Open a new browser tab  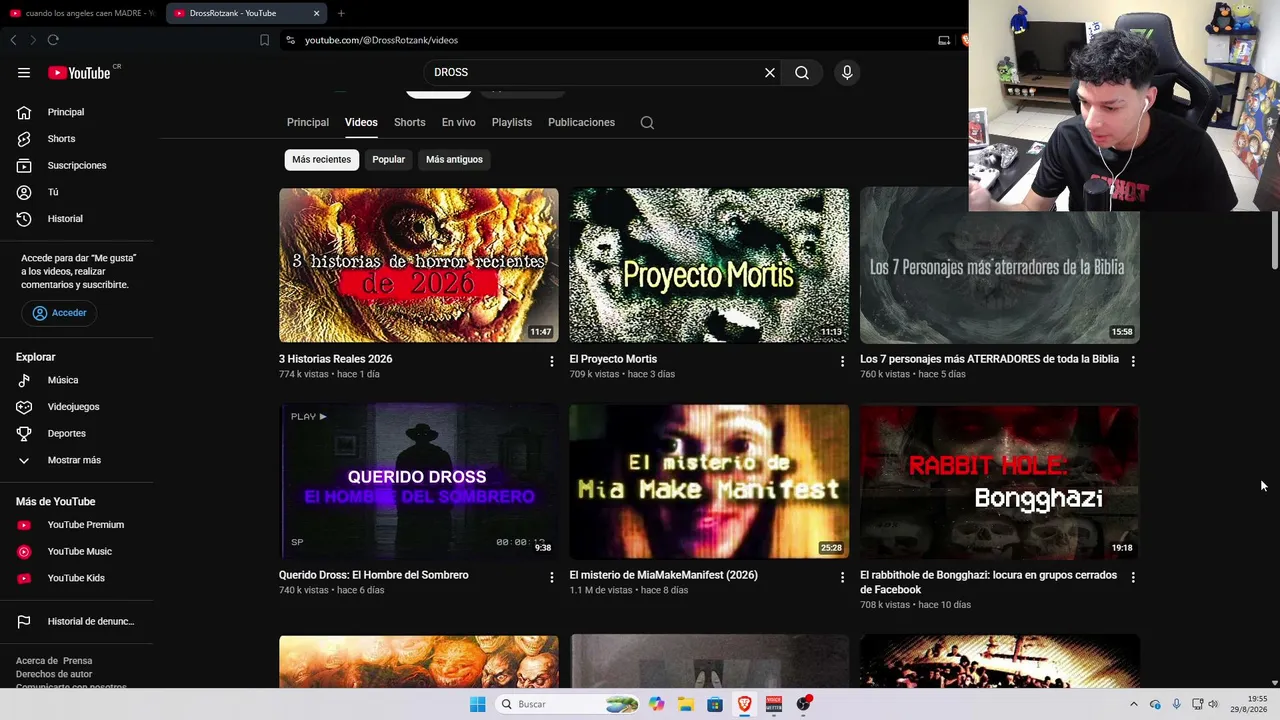341,13
